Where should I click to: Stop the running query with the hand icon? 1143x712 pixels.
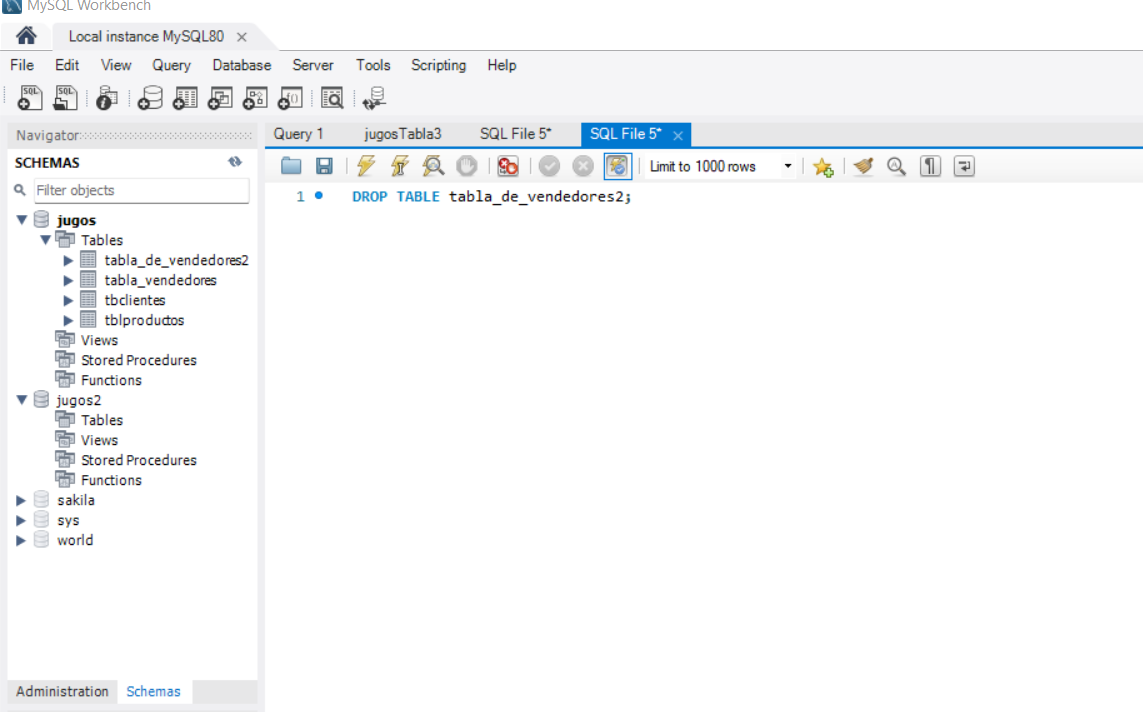[x=467, y=166]
